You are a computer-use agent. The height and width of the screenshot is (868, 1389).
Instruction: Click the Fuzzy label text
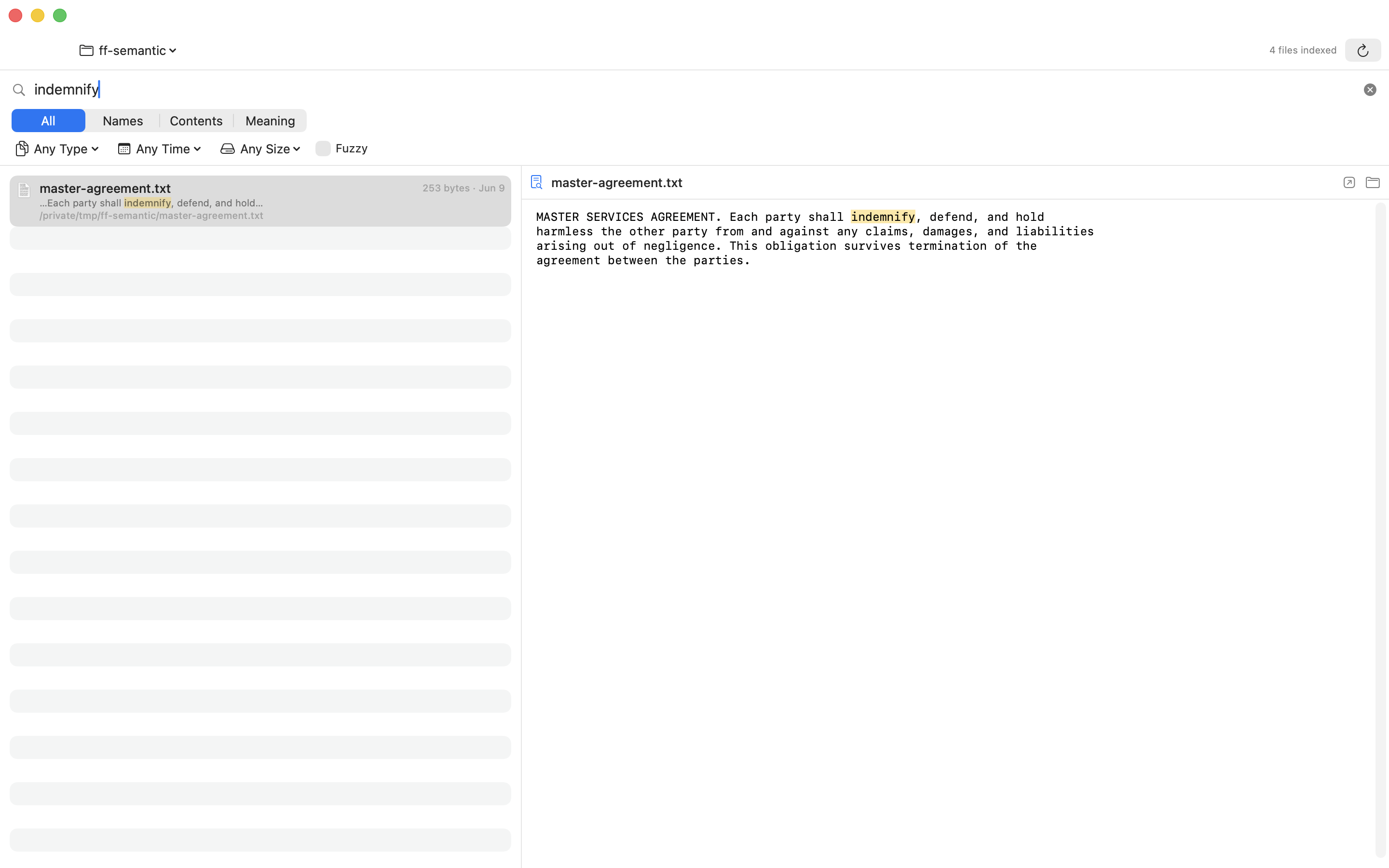351,149
